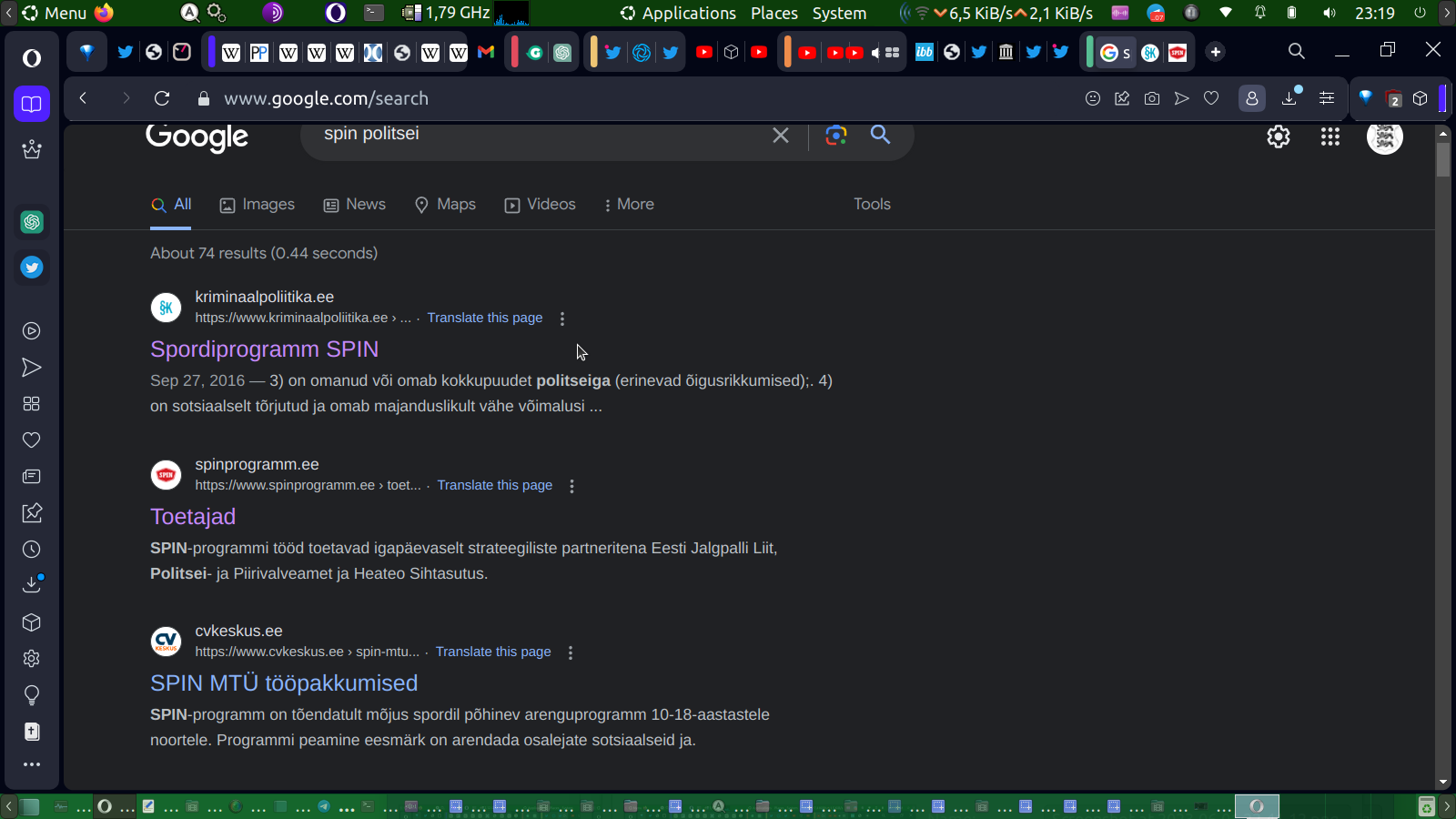
Task: Open Google quick settings gear
Action: coord(1279,136)
